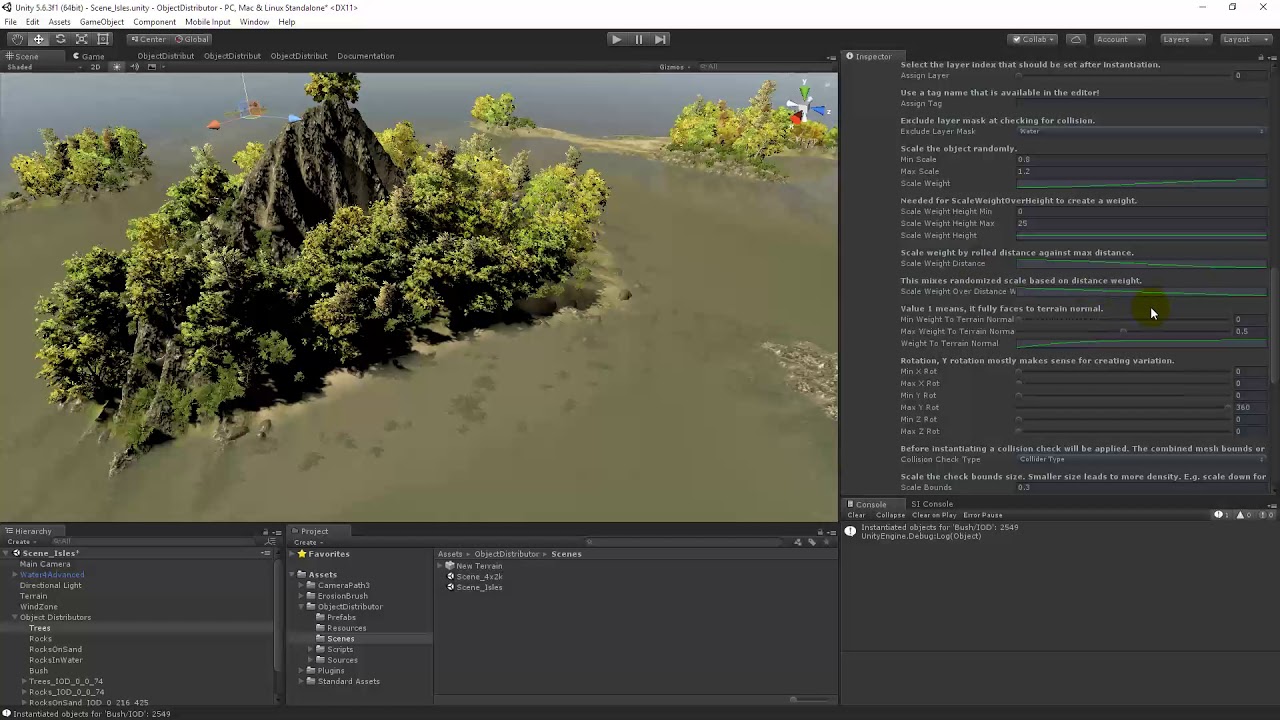Open the Layers dropdown
This screenshot has height=720, width=1280.
pos(1184,39)
